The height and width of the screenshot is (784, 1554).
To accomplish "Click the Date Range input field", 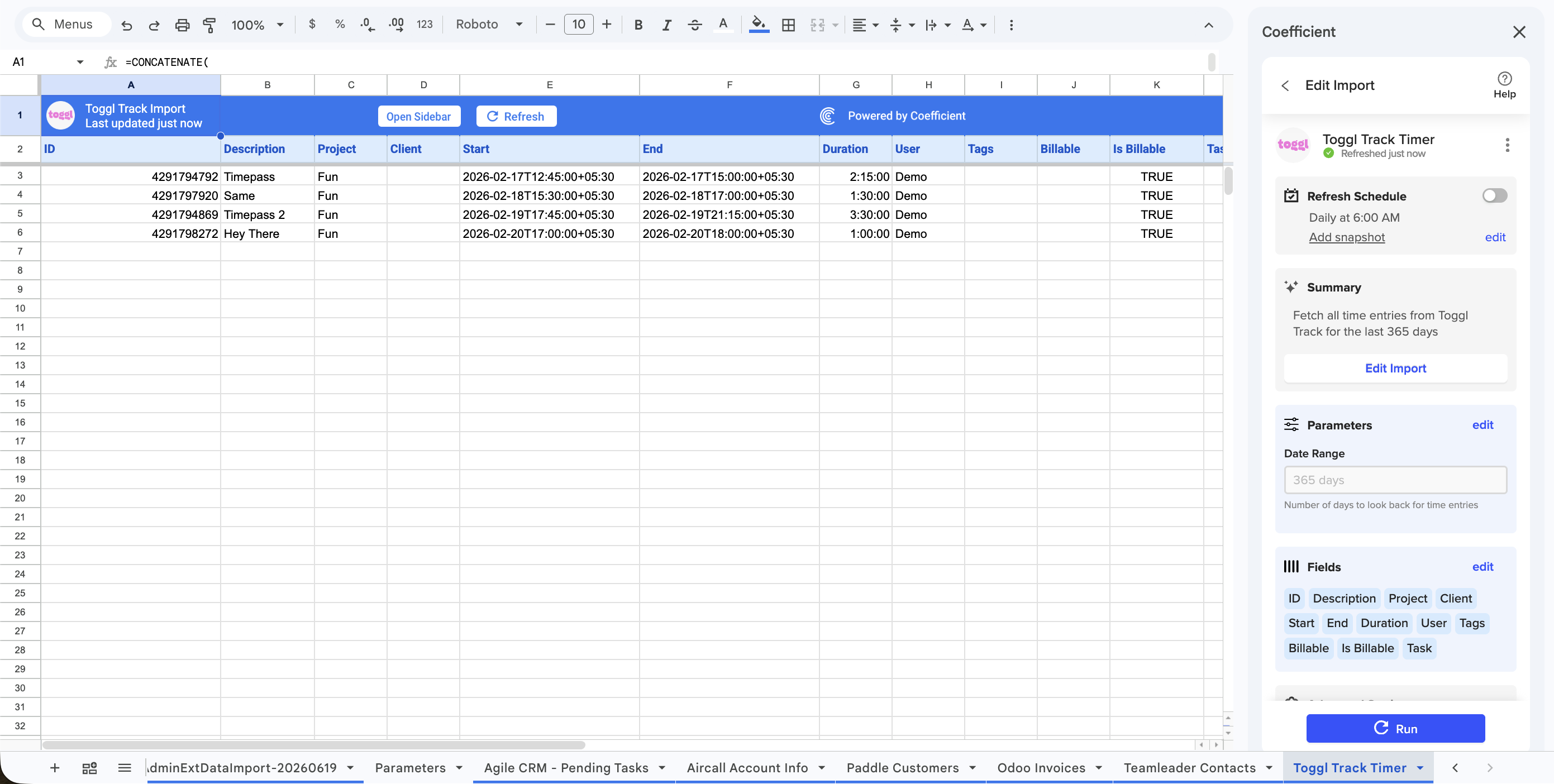I will (x=1395, y=480).
